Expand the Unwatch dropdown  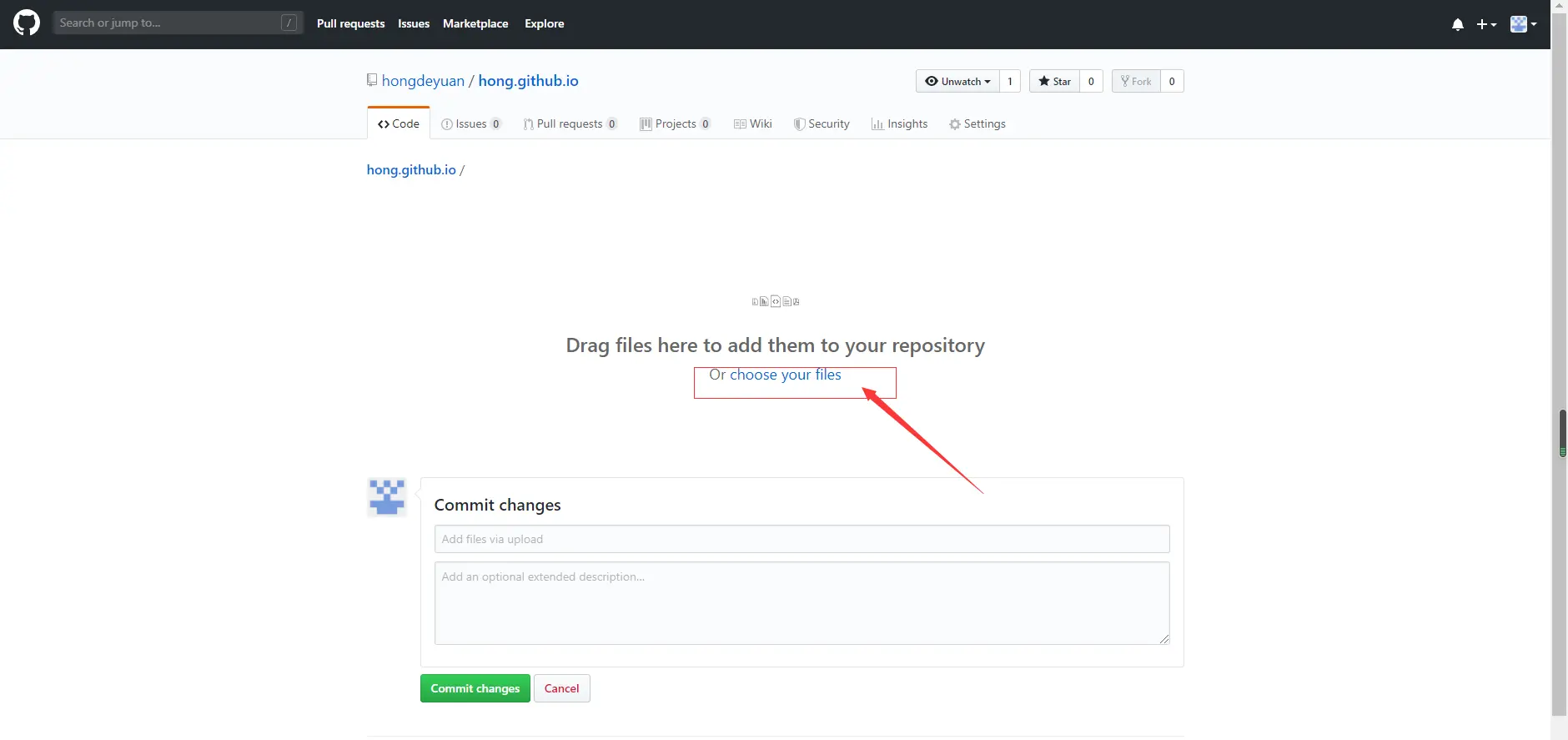pos(957,81)
